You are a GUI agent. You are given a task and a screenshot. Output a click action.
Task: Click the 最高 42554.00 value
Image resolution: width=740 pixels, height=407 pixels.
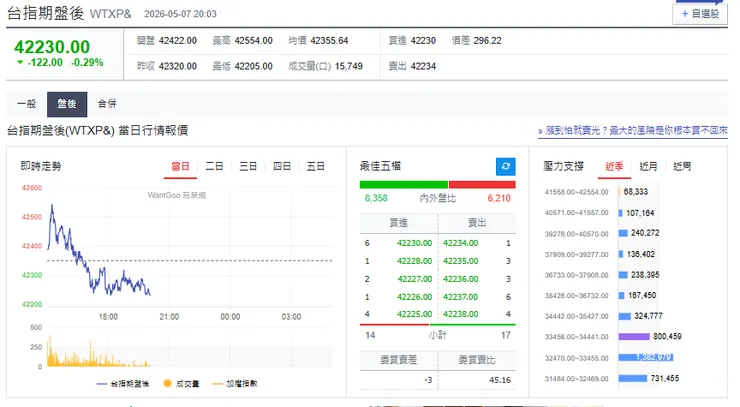tap(253, 41)
